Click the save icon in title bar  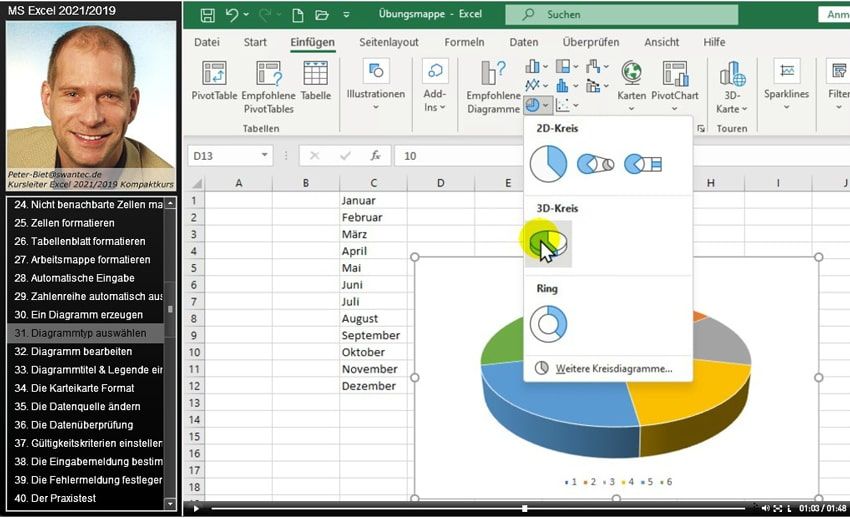(x=207, y=15)
